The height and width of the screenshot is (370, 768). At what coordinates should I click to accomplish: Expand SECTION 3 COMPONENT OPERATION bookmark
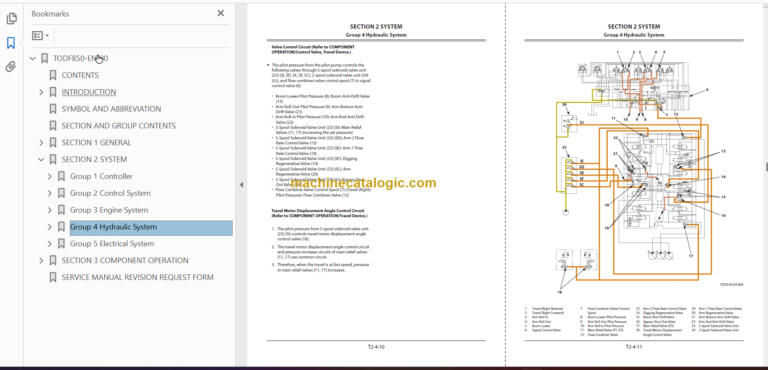pyautogui.click(x=41, y=261)
